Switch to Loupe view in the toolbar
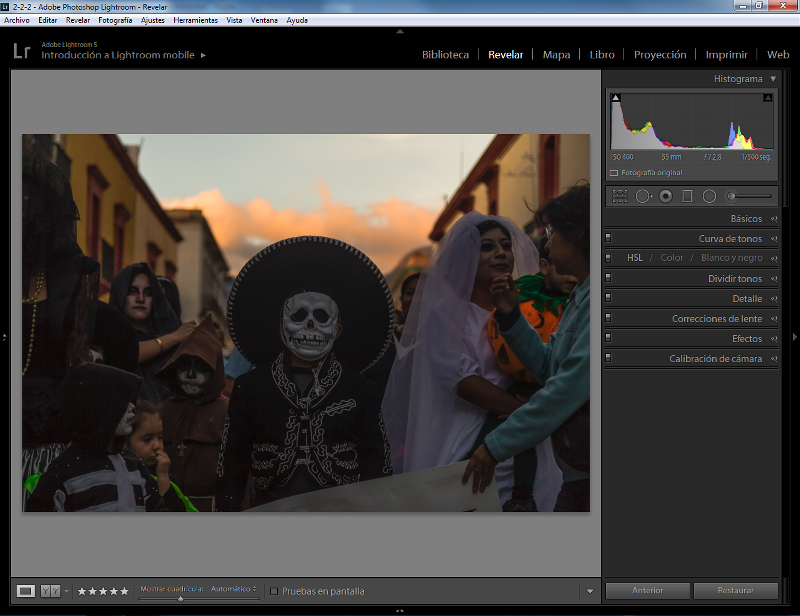 26,591
